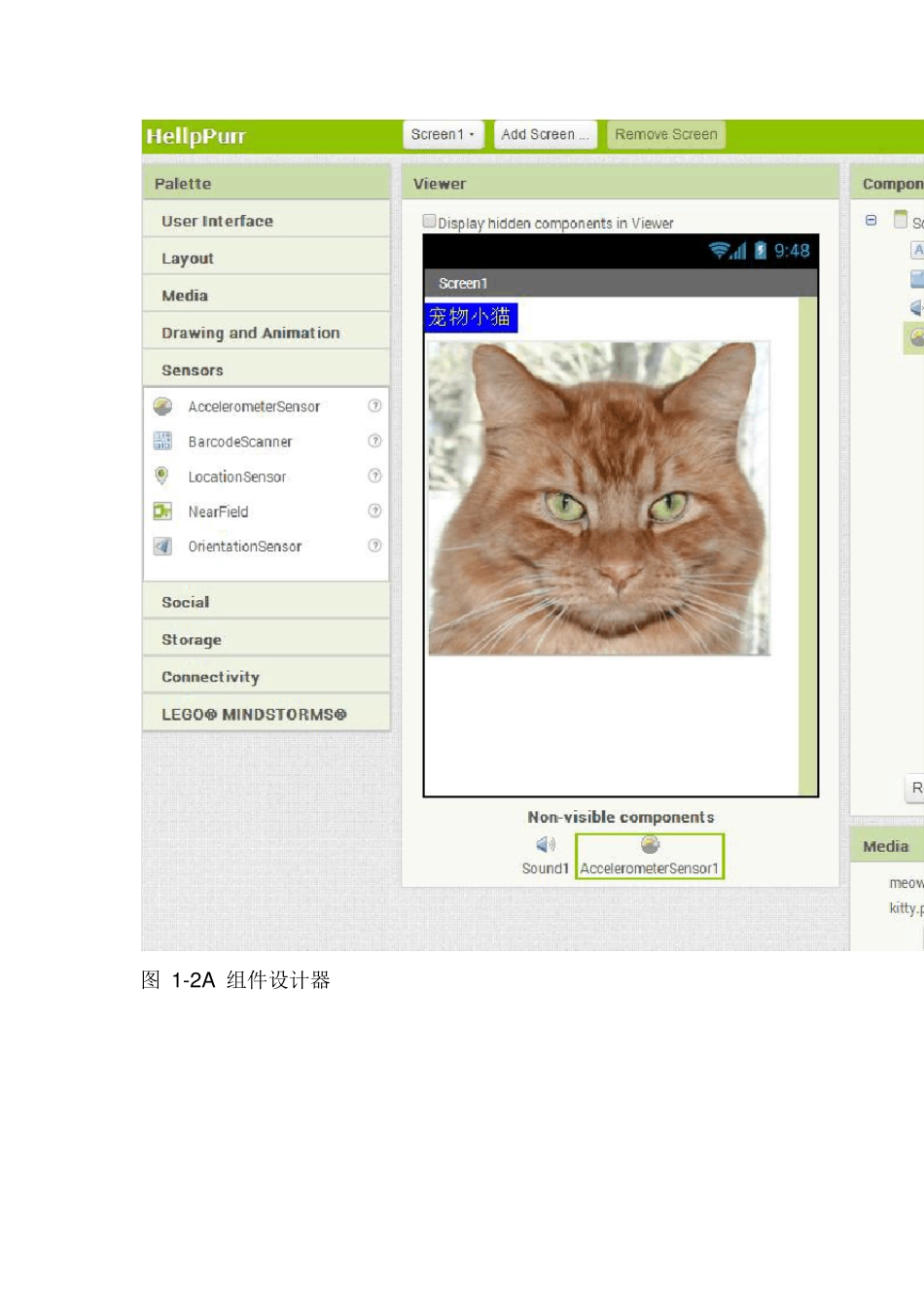Click the NearField text in palette
This screenshot has width=924, height=1307.
(219, 512)
